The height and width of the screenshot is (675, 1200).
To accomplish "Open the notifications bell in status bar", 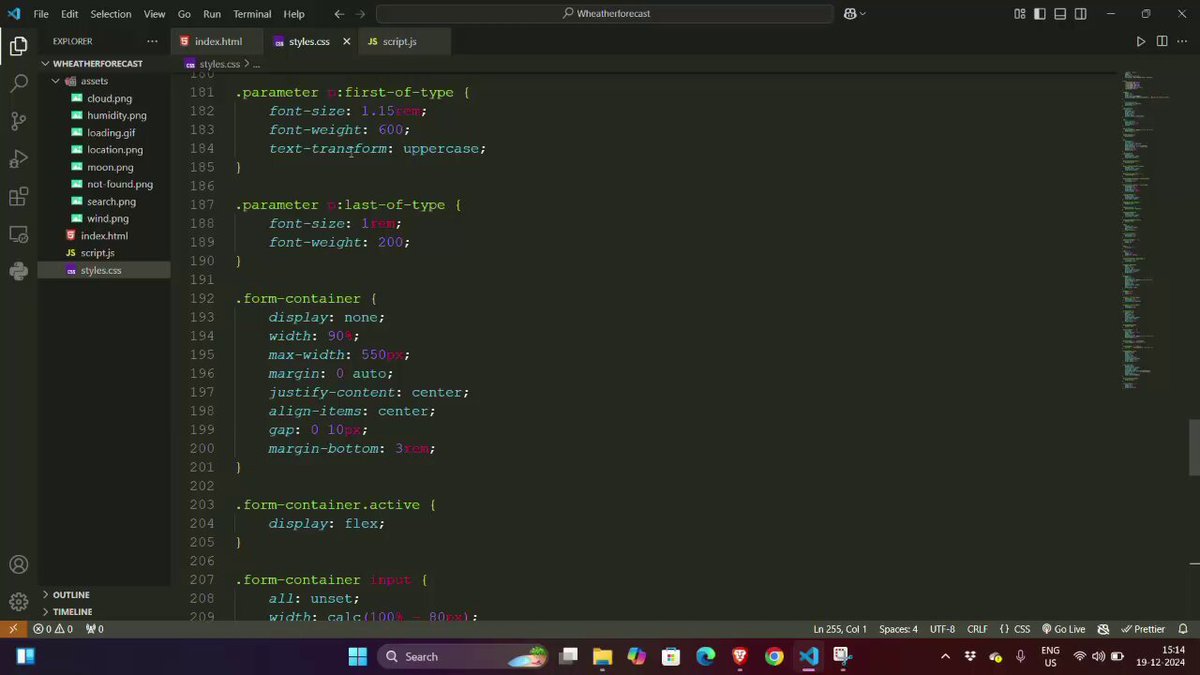I will (x=1182, y=629).
